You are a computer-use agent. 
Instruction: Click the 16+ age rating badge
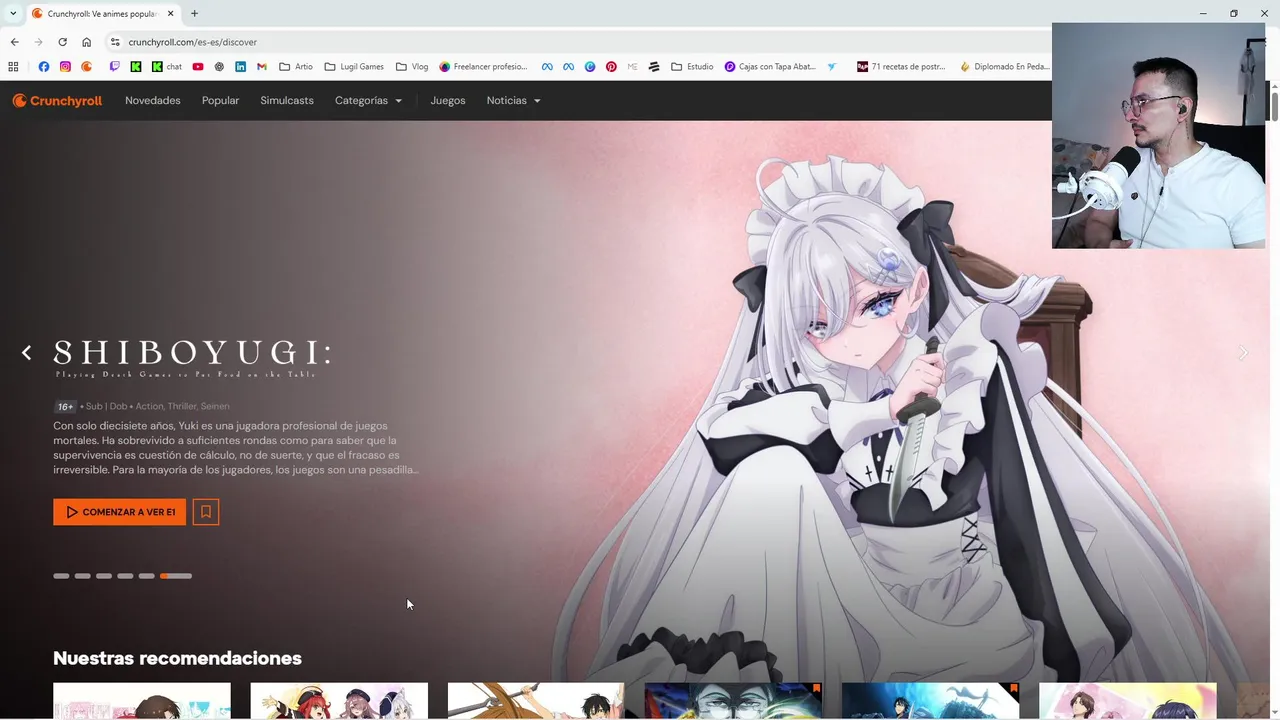point(65,407)
